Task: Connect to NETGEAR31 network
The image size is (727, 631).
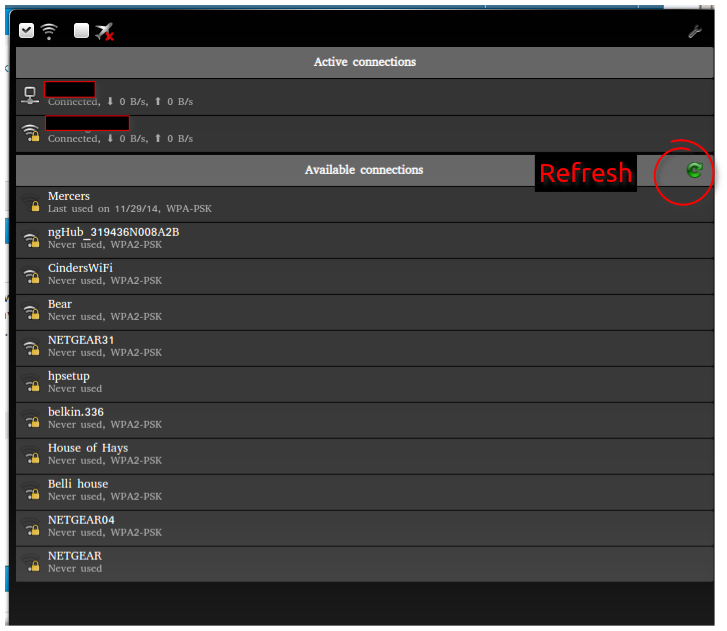Action: click(364, 349)
